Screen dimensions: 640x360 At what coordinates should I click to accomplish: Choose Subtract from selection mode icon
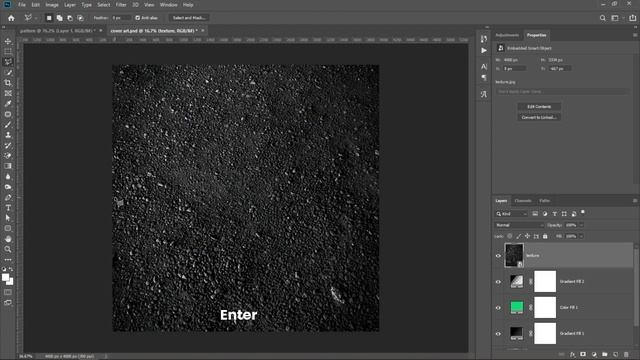70,18
